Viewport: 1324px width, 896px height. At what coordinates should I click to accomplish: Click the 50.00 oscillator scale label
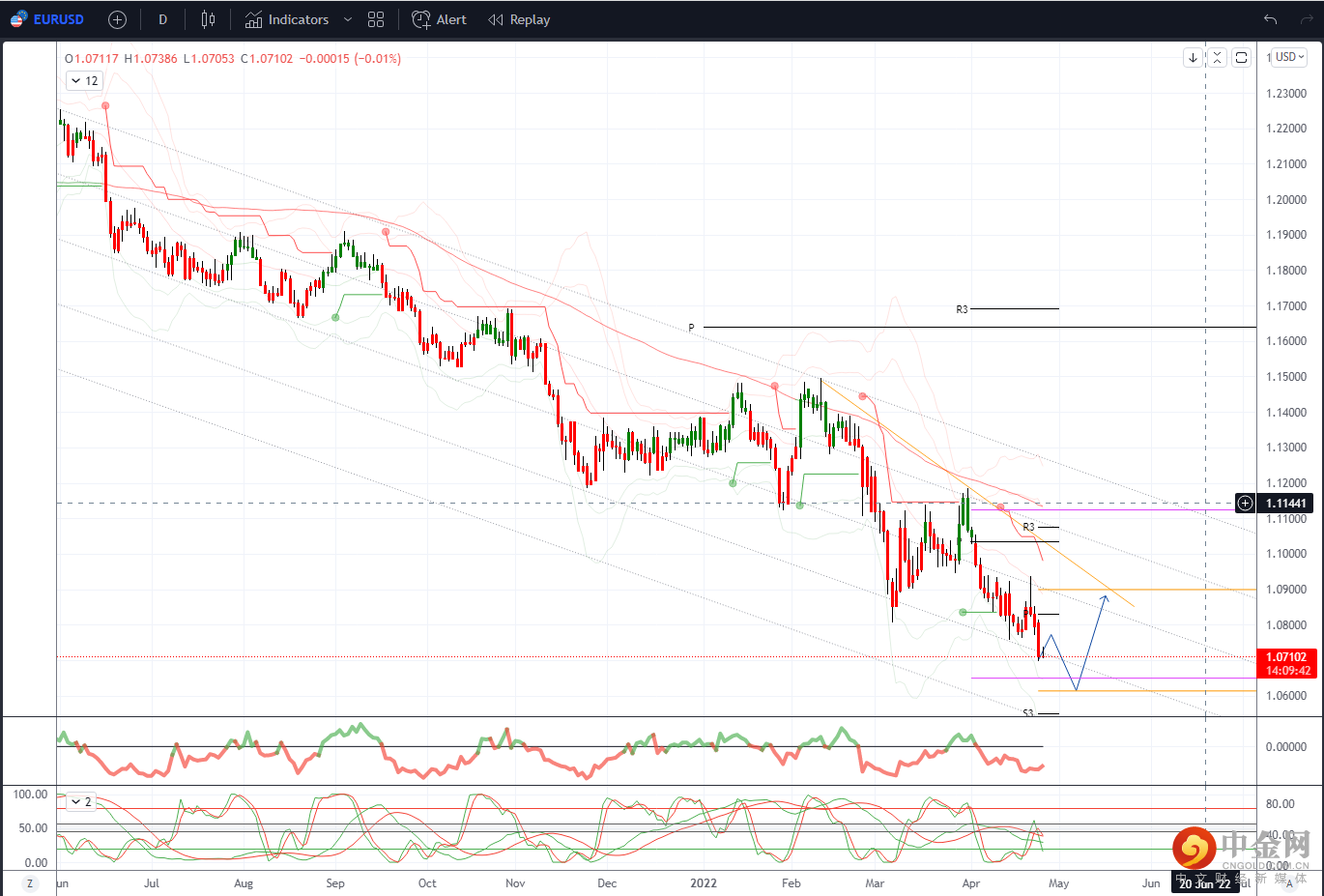tap(33, 828)
